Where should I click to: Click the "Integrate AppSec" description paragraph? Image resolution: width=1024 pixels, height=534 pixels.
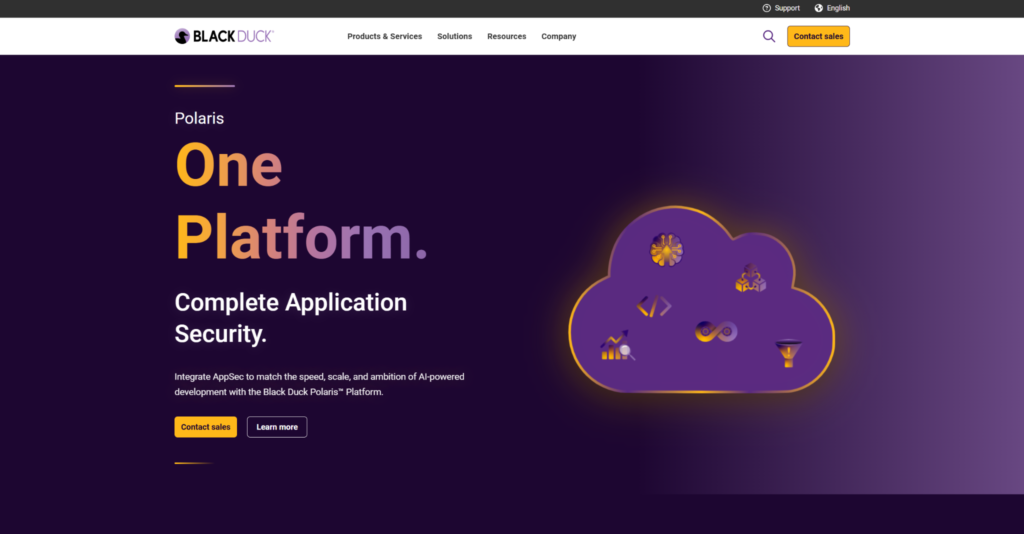click(x=319, y=385)
